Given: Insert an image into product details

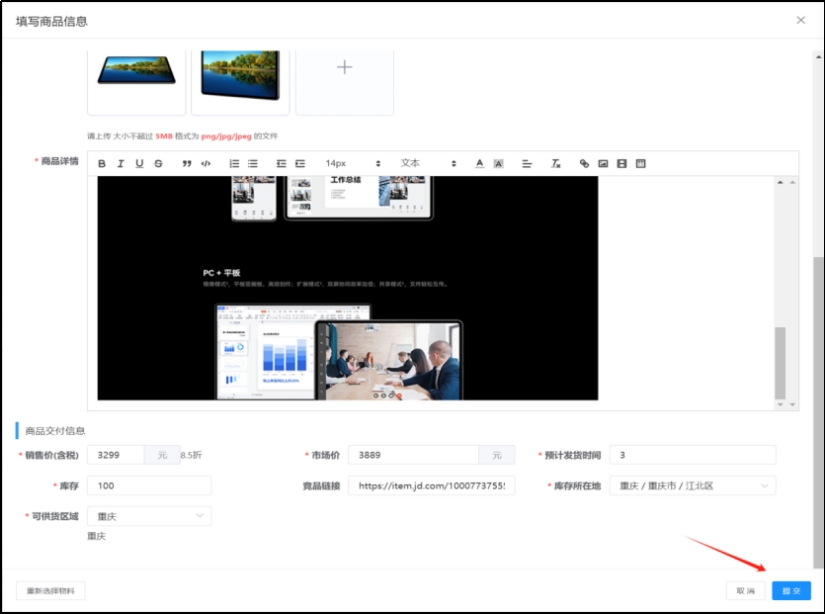Looking at the screenshot, I should pyautogui.click(x=603, y=164).
